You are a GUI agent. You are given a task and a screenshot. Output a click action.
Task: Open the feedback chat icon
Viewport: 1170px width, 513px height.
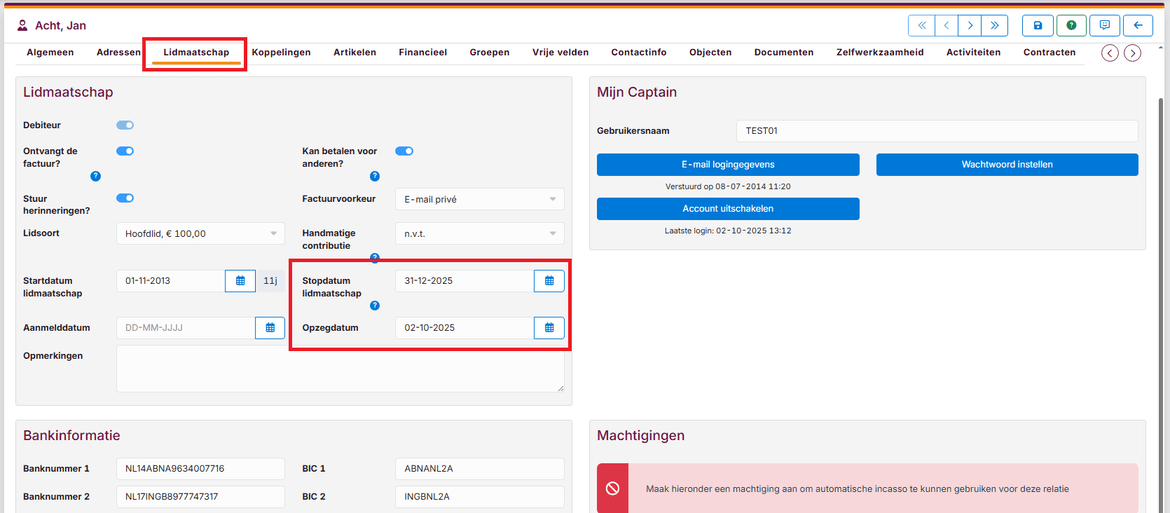pos(1104,25)
